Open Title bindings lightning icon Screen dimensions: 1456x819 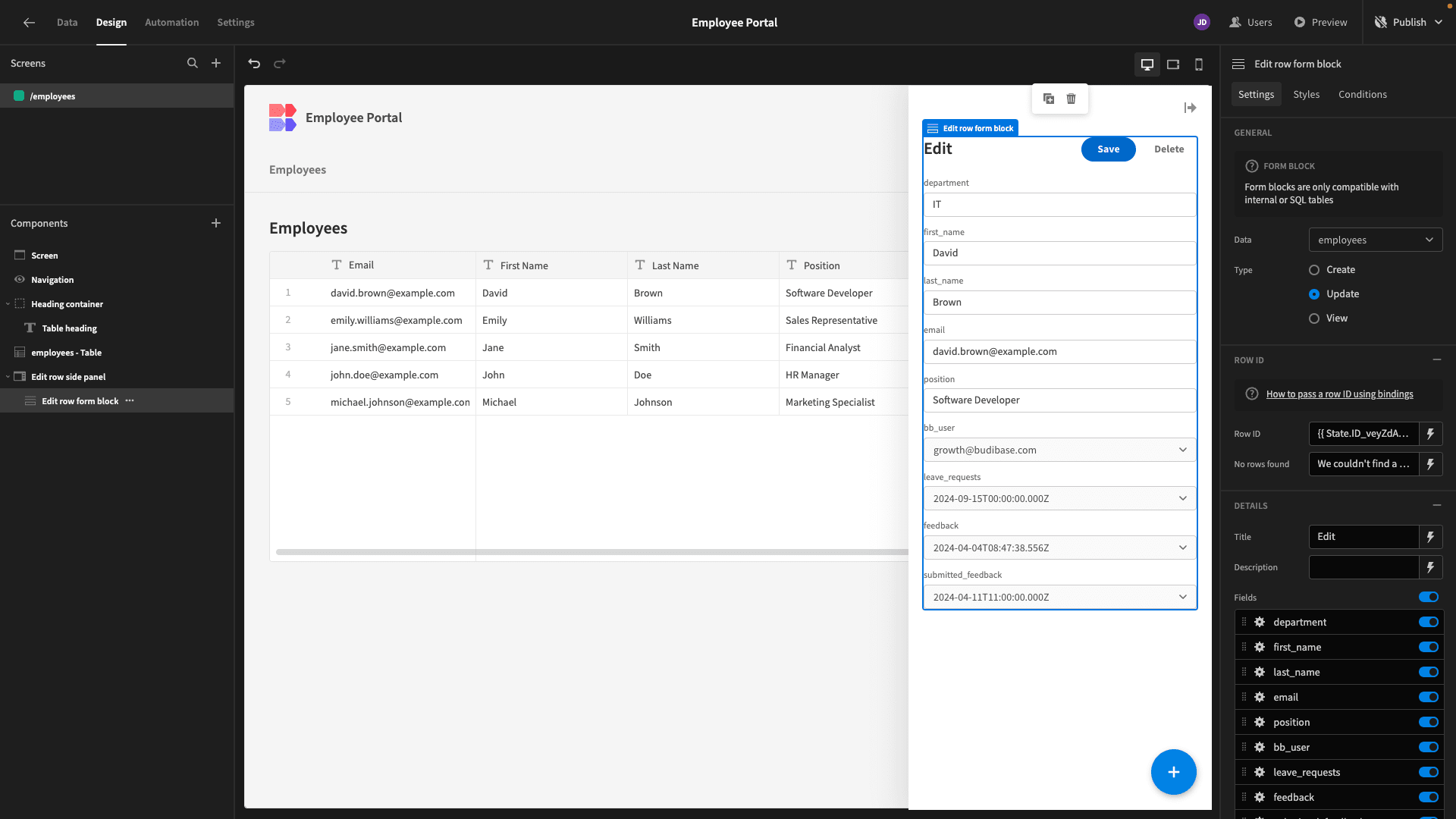(1430, 537)
